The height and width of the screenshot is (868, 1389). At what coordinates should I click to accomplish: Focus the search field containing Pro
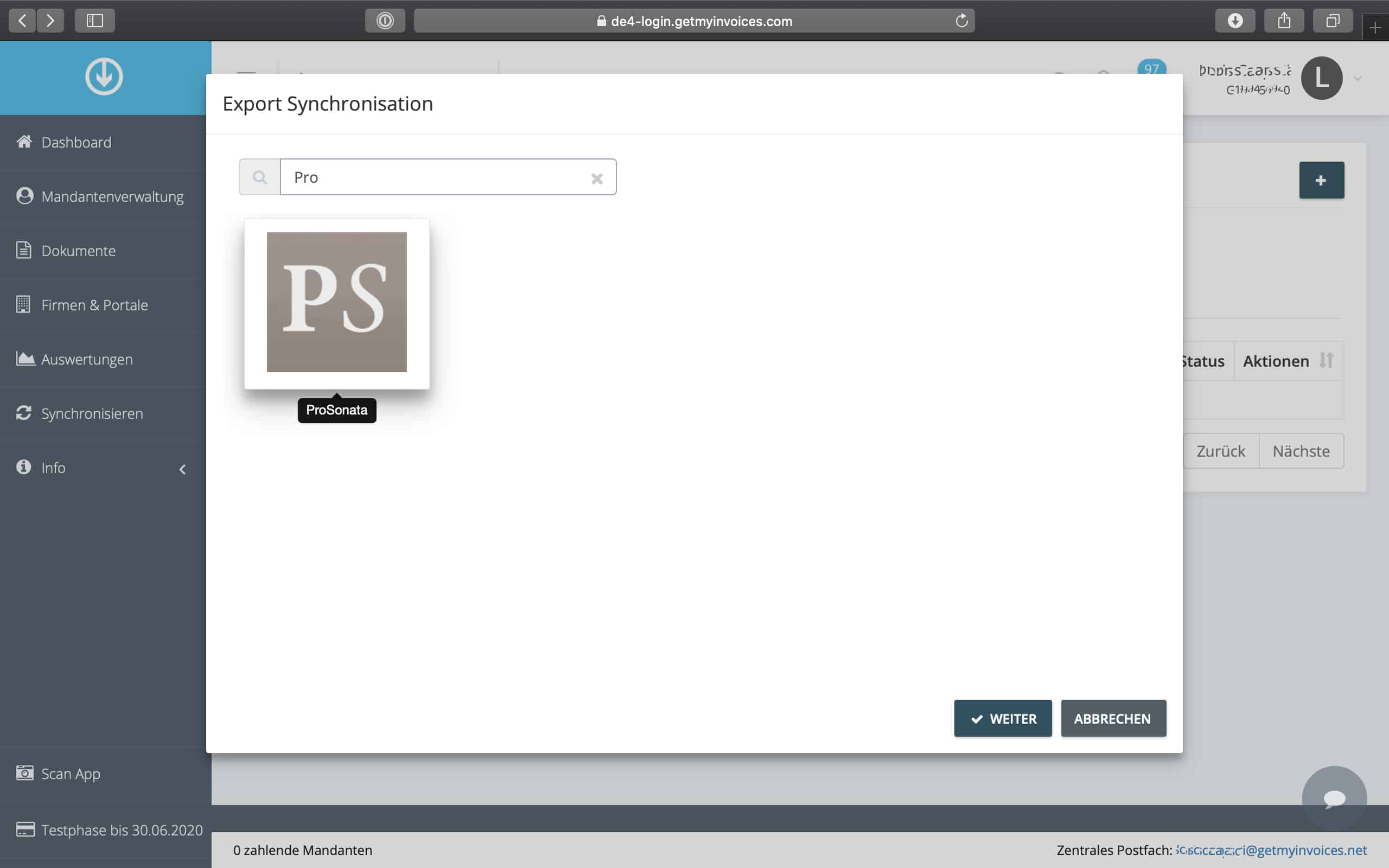tap(448, 177)
